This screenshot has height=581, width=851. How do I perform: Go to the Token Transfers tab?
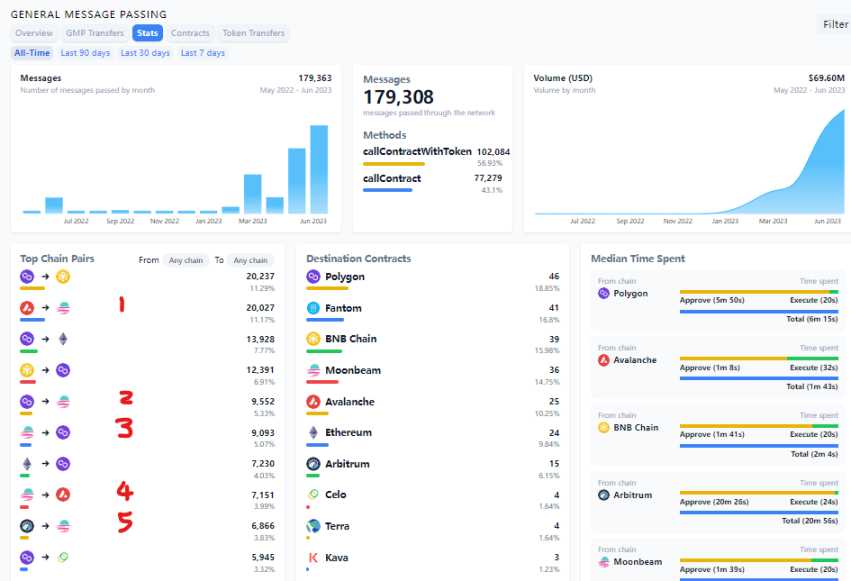click(253, 33)
